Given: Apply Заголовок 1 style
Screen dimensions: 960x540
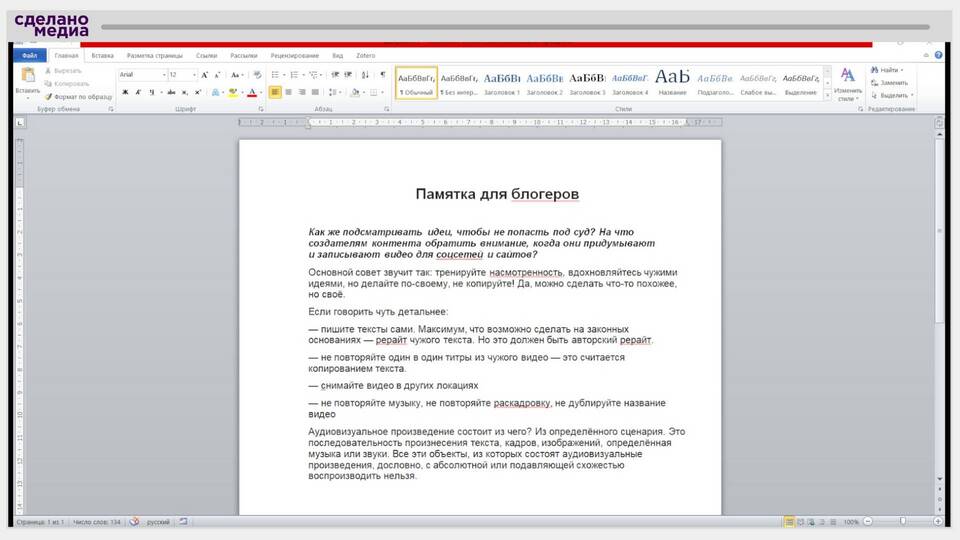Looking at the screenshot, I should (501, 83).
